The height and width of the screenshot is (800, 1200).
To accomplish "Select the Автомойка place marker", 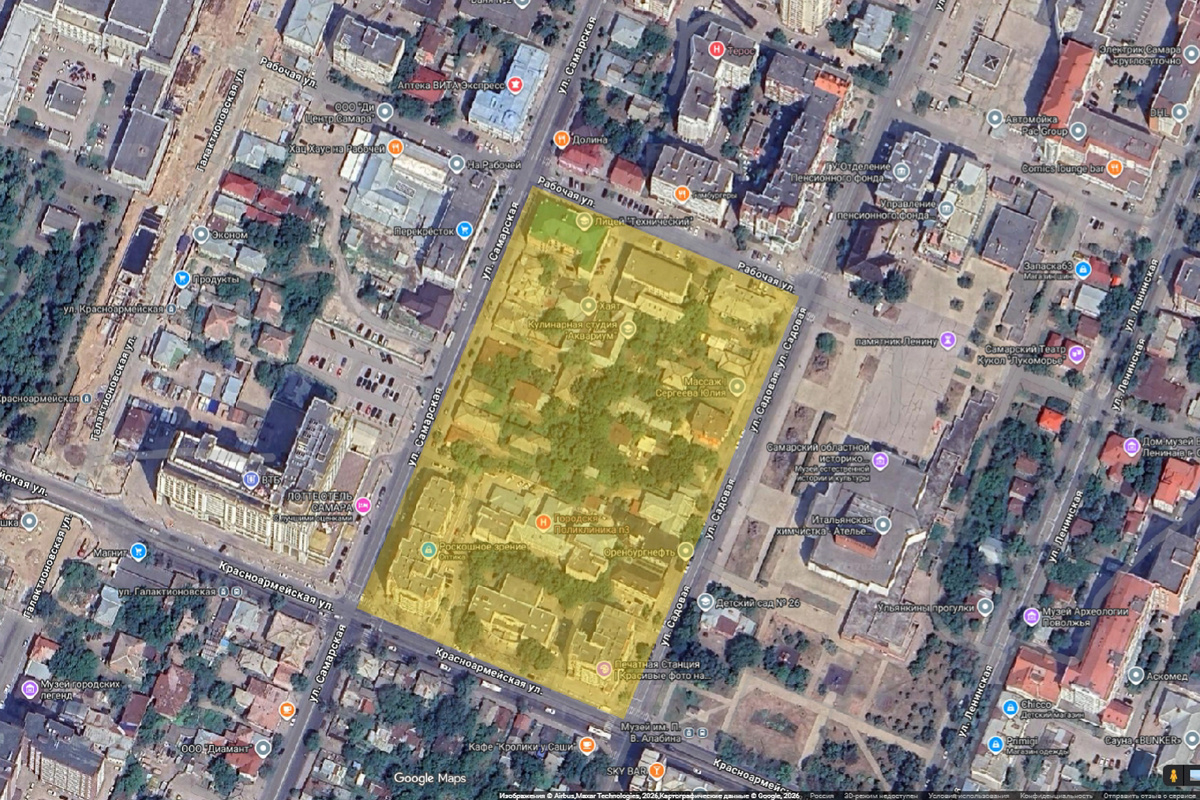I will pos(994,118).
